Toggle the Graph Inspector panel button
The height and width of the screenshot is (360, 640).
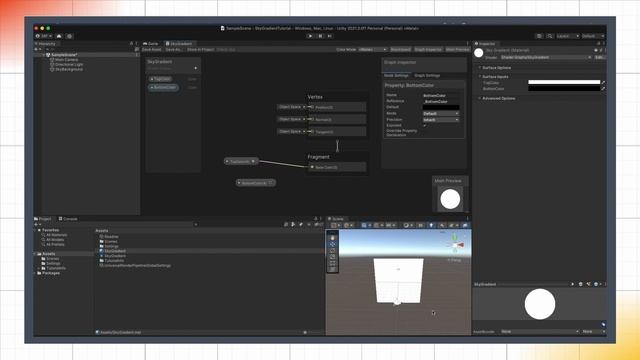pyautogui.click(x=428, y=49)
